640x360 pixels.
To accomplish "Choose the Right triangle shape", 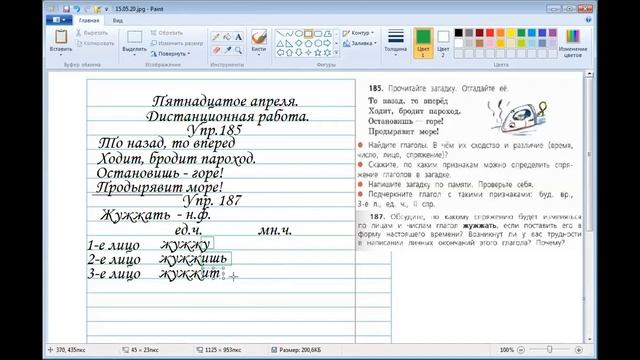I will pos(289,43).
